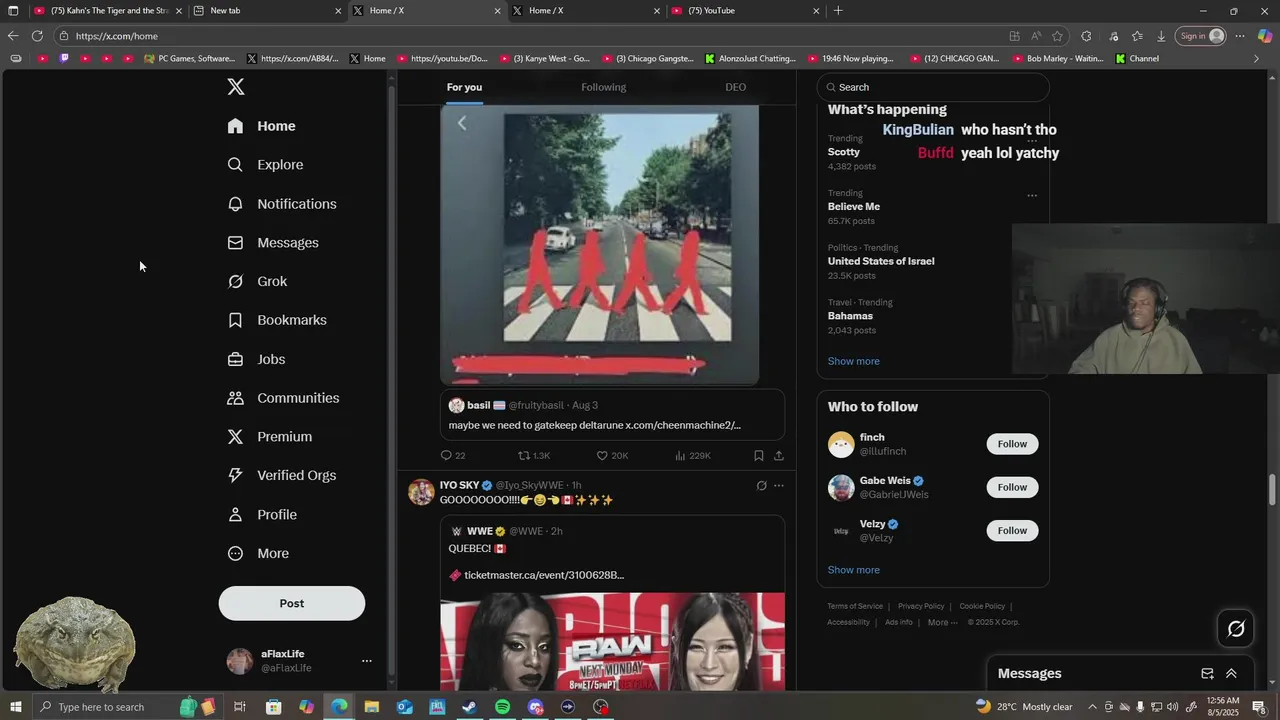This screenshot has width=1280, height=720.
Task: Share the deltarune quote post
Action: click(x=779, y=456)
